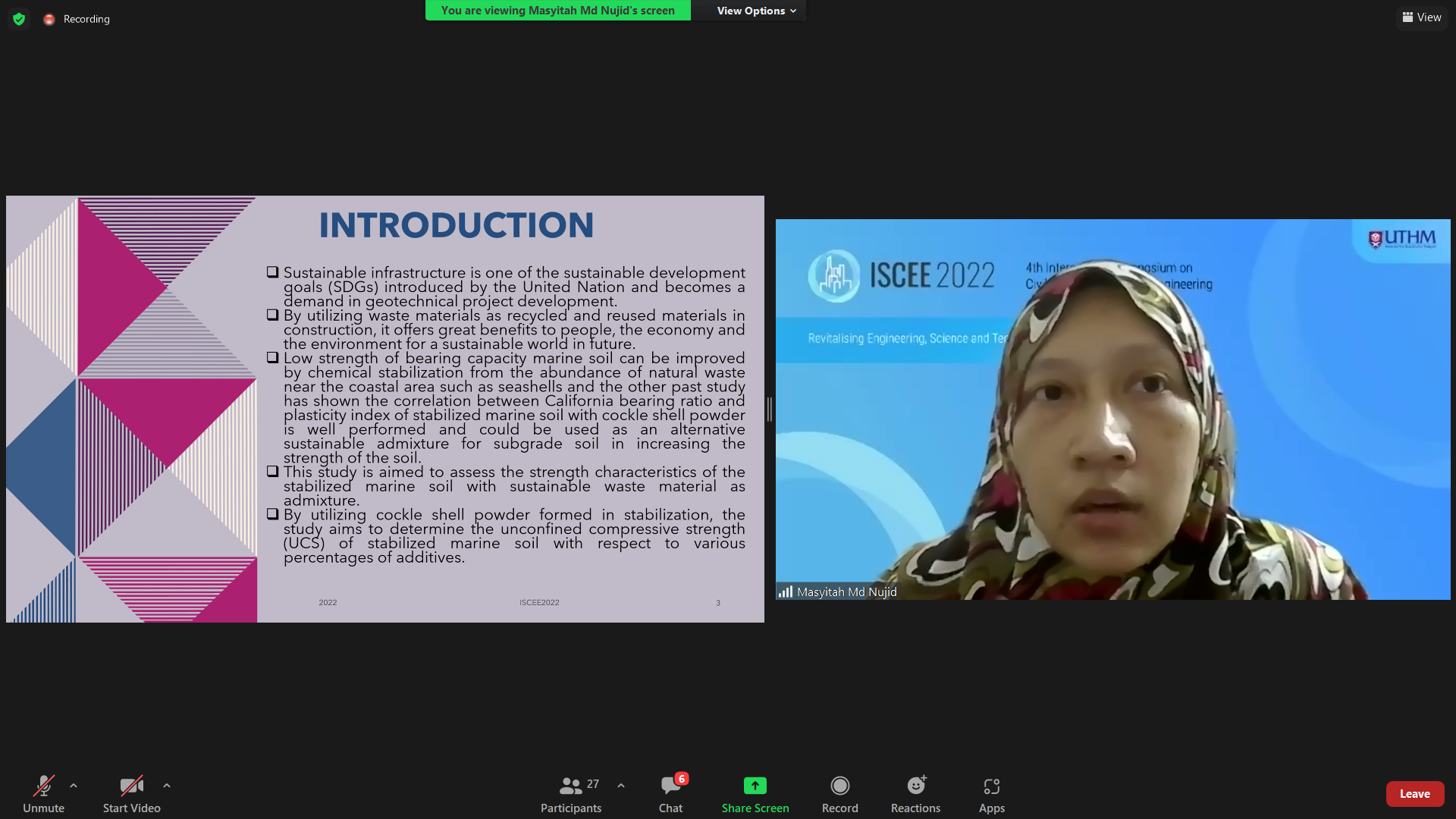Click the bullet starting 'By utilizing waste materials'
Image resolution: width=1456 pixels, height=819 pixels.
tap(506, 330)
